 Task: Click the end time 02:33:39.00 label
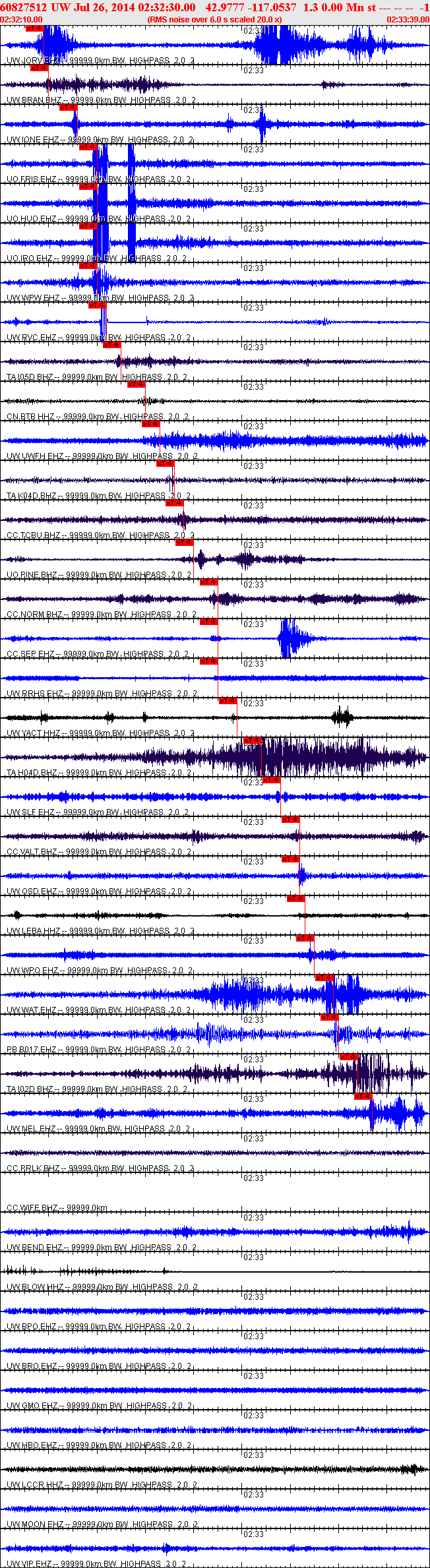click(408, 20)
